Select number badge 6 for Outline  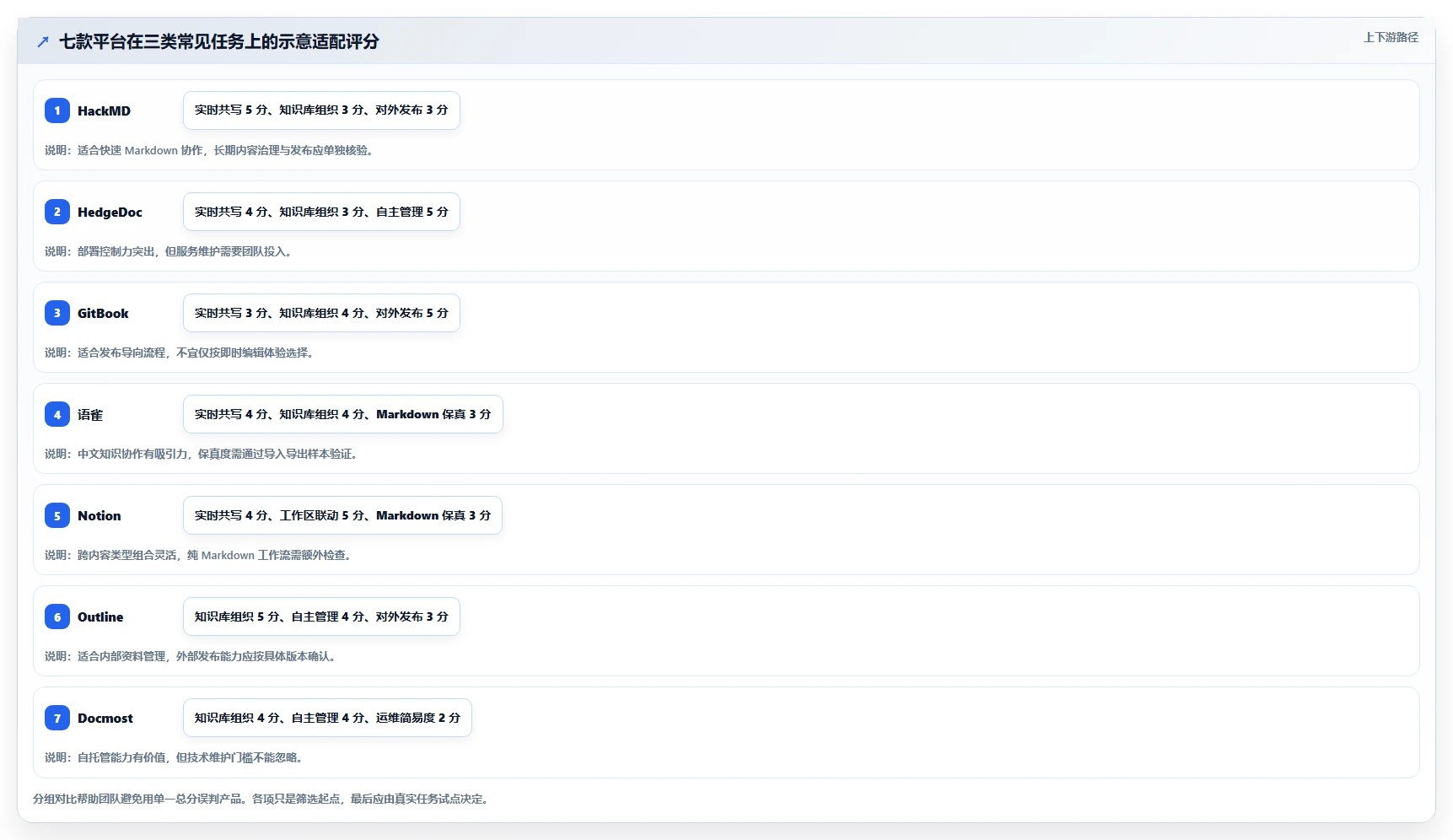57,617
